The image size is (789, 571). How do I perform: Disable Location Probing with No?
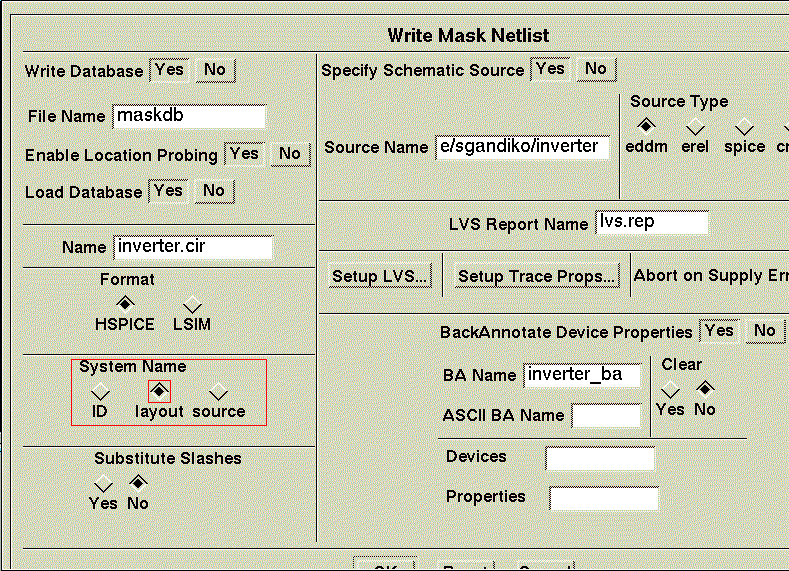(x=290, y=154)
